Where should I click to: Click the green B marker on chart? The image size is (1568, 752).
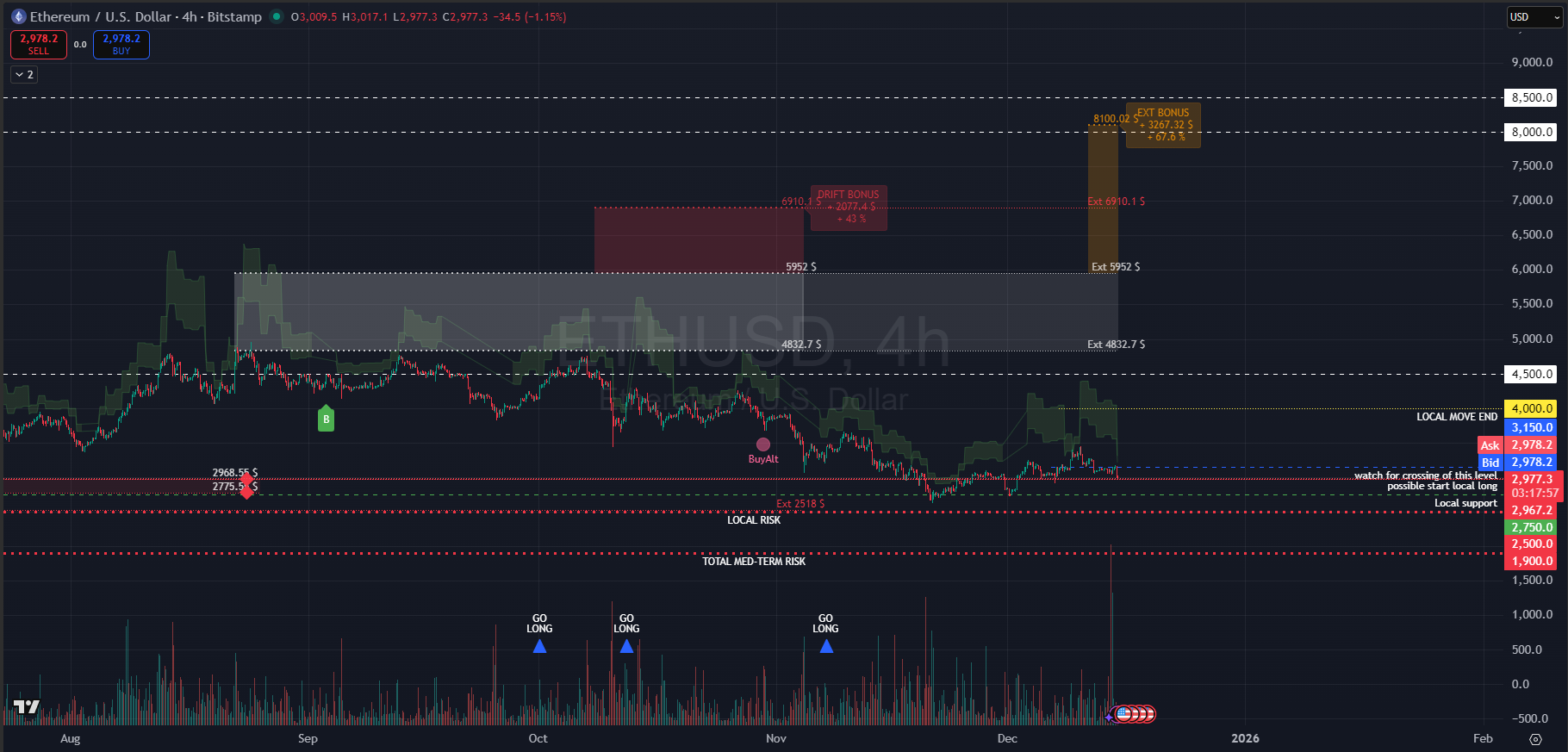(x=326, y=419)
